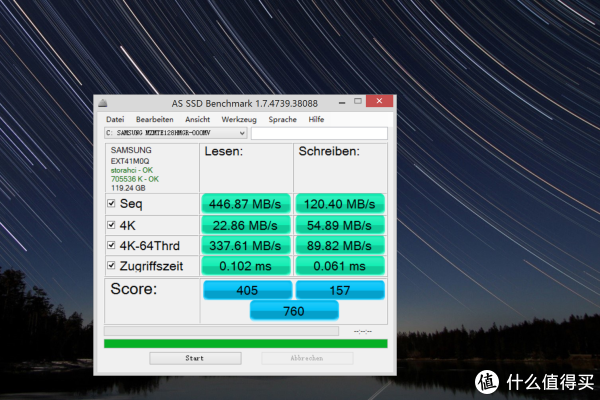Image resolution: width=600 pixels, height=400 pixels.
Task: Uncheck the Seq test checkbox
Action: pyautogui.click(x=111, y=203)
